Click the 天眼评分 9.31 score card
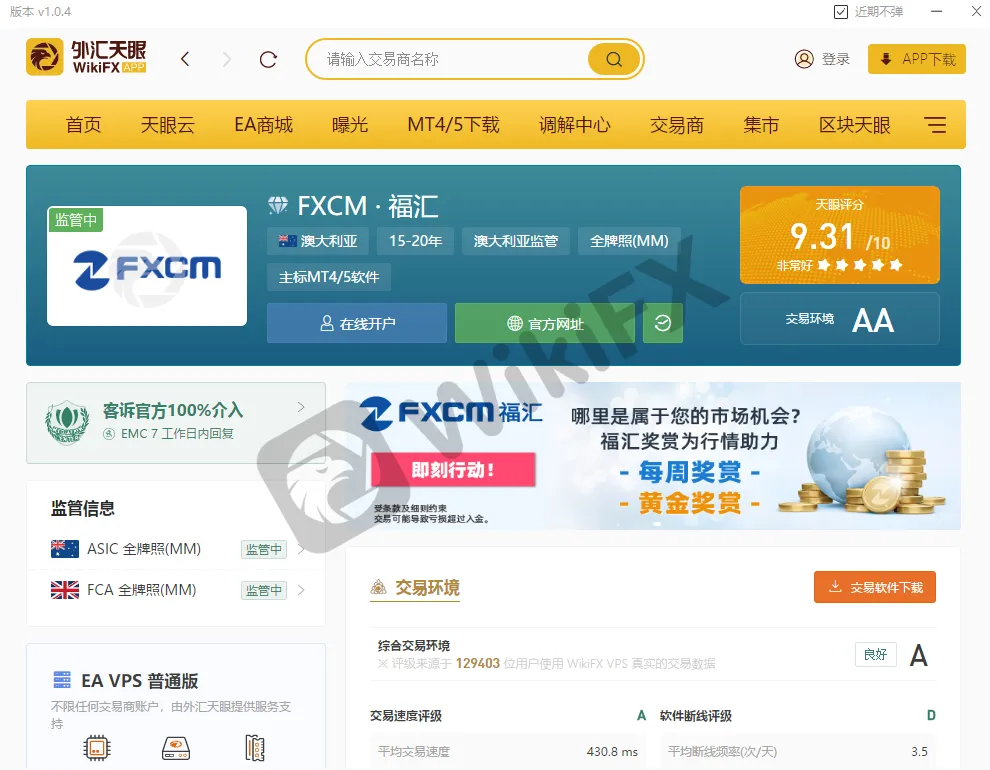This screenshot has width=990, height=770. coord(840,235)
